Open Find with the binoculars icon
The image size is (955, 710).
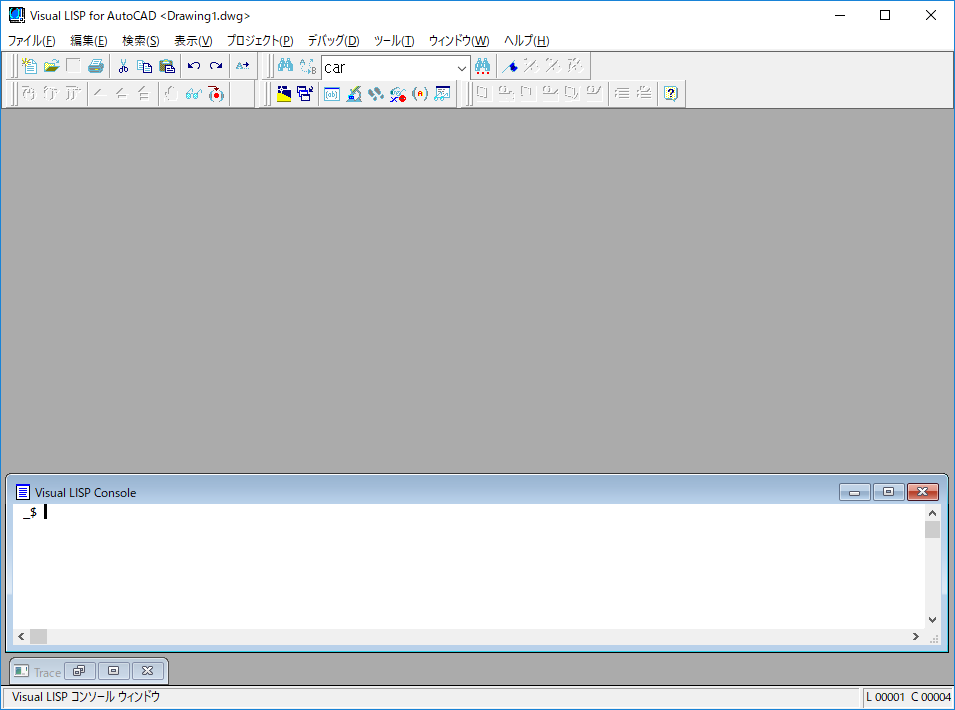tap(285, 66)
